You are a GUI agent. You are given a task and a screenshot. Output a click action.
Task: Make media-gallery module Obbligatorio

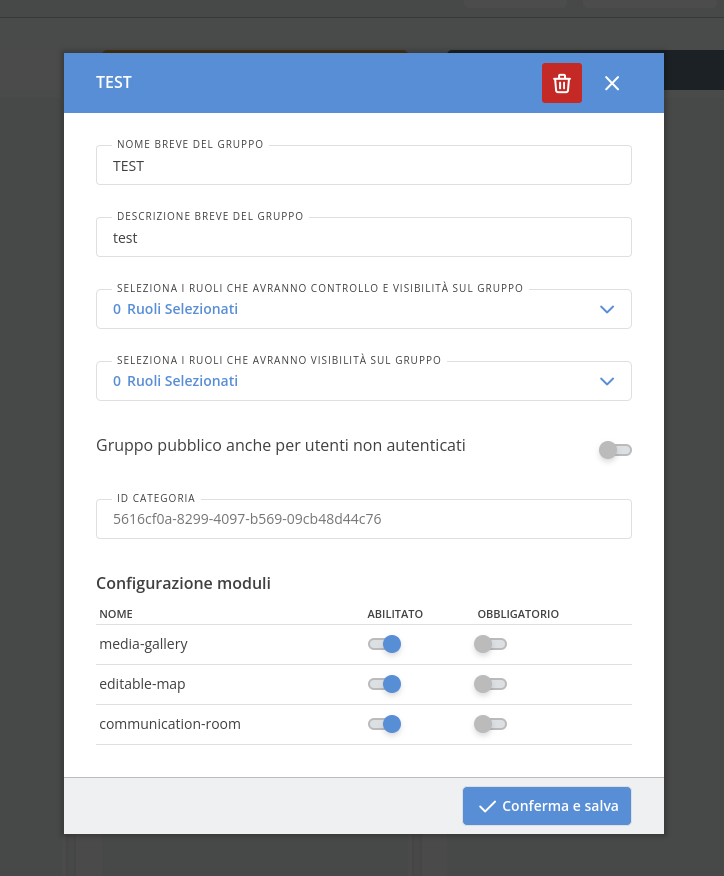tap(490, 644)
